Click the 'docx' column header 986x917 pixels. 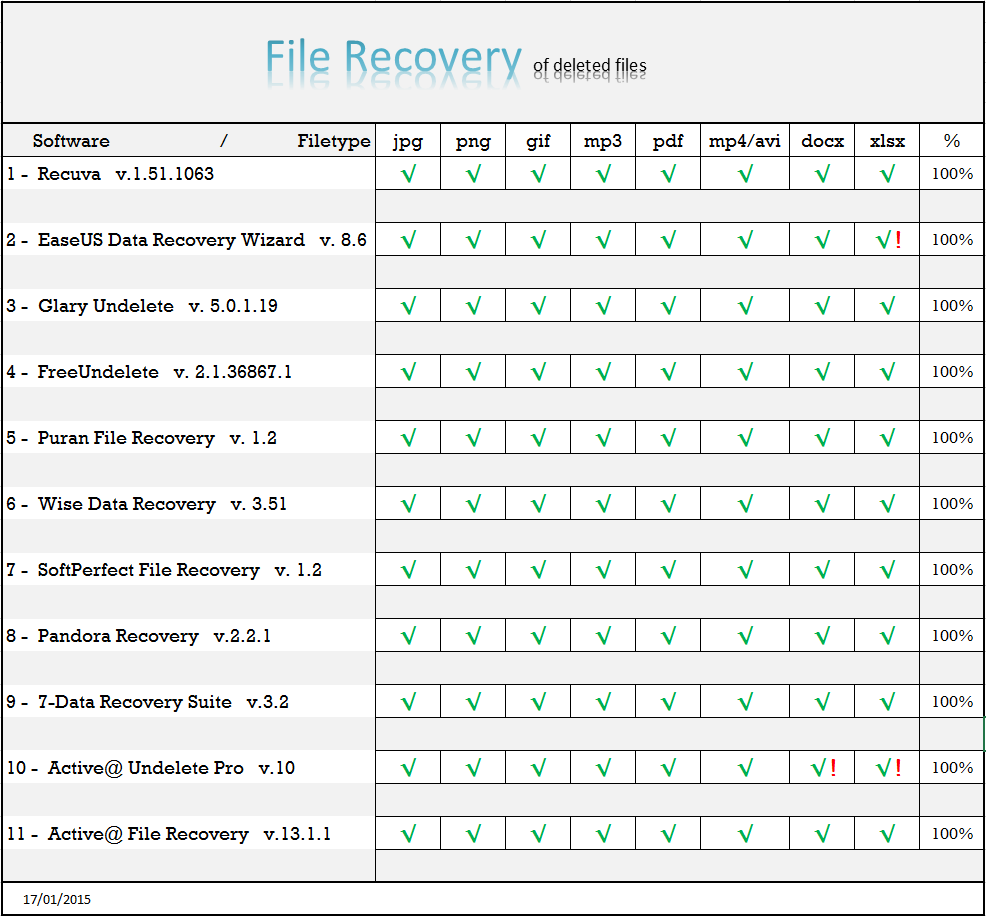coord(823,141)
